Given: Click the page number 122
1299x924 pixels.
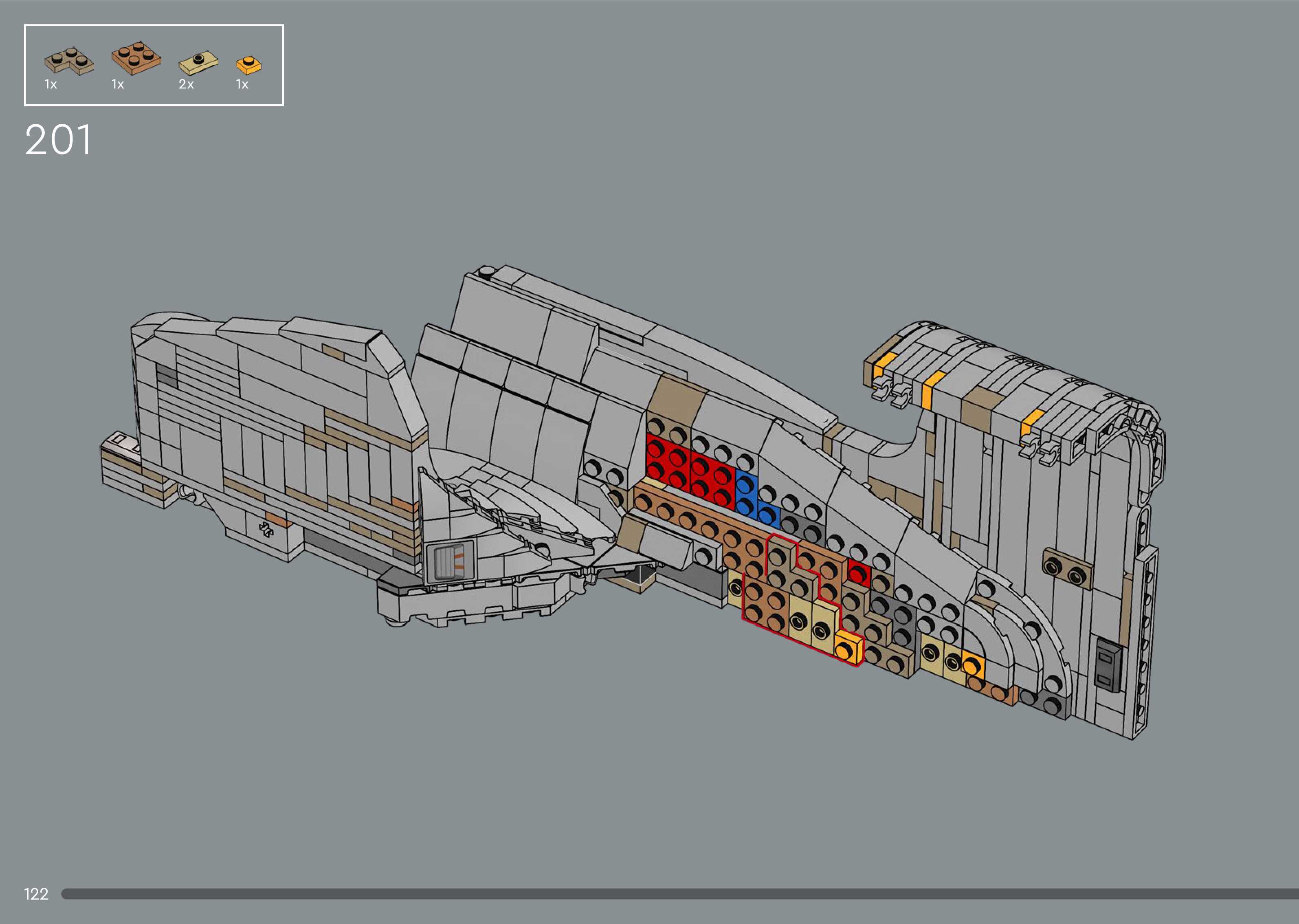Looking at the screenshot, I should click(x=36, y=894).
